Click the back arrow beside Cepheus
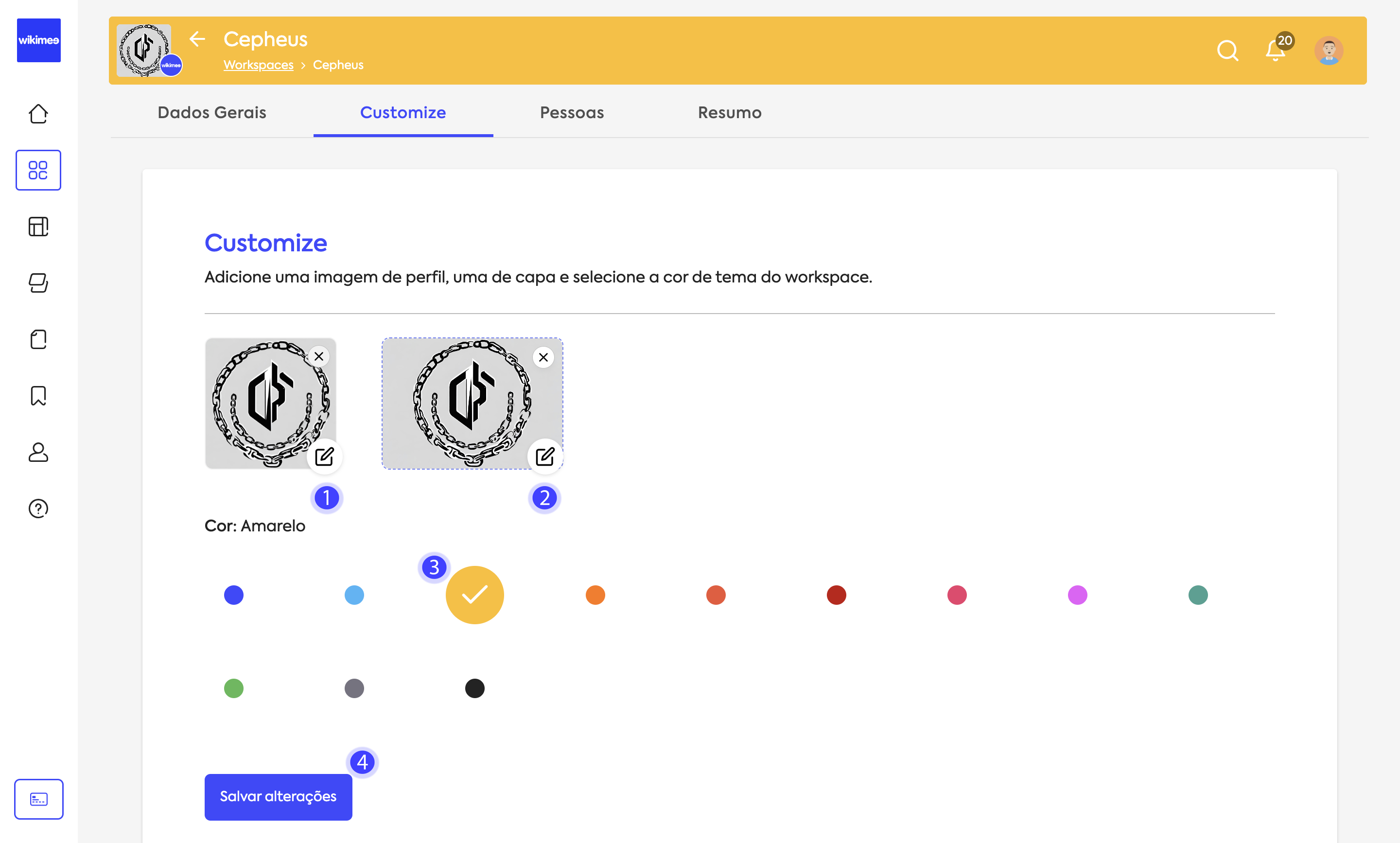 (x=197, y=39)
